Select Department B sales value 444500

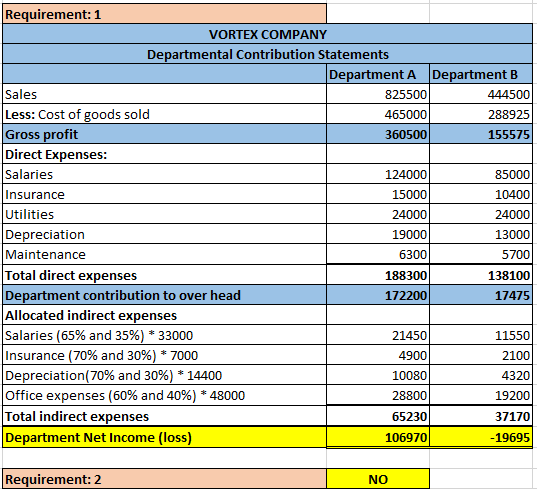tap(481, 94)
